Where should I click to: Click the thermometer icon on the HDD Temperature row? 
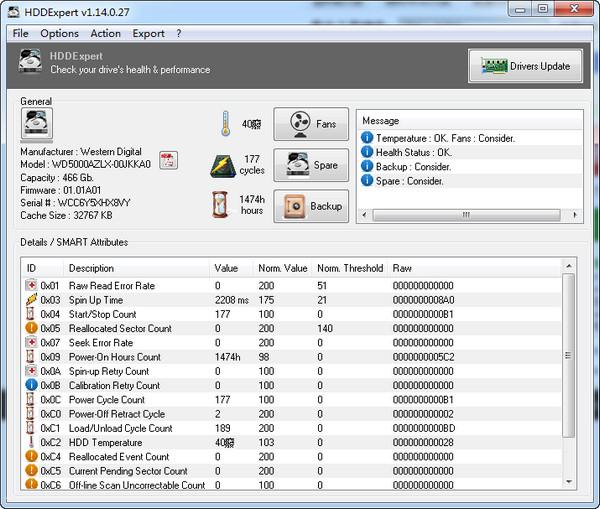tap(31, 442)
